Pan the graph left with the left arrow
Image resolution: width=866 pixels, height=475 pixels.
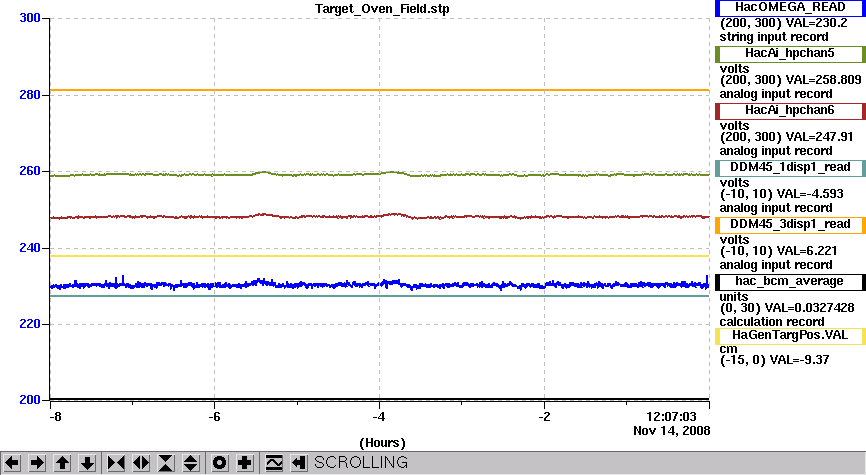click(x=12, y=463)
